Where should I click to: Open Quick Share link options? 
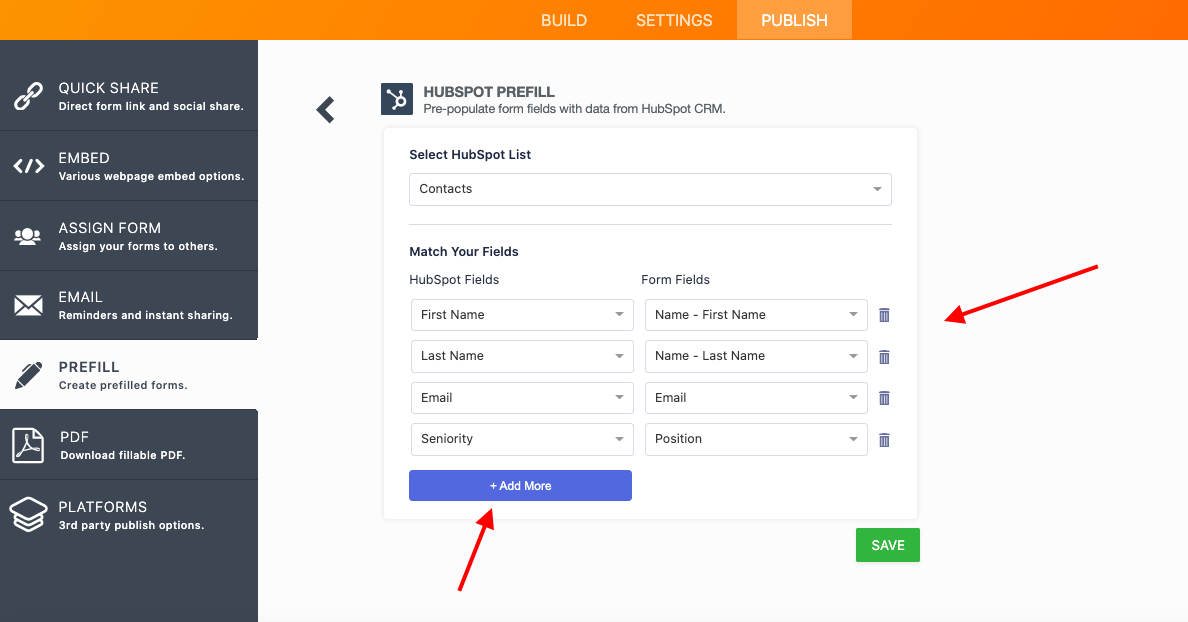pyautogui.click(x=129, y=96)
